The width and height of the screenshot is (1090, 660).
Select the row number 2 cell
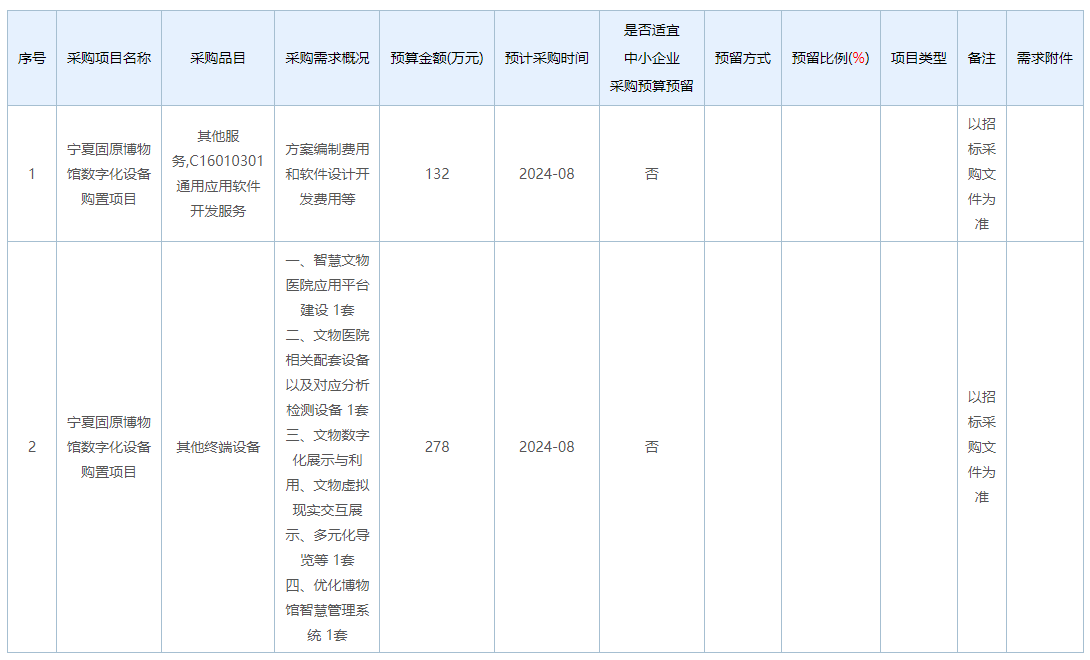[32, 447]
